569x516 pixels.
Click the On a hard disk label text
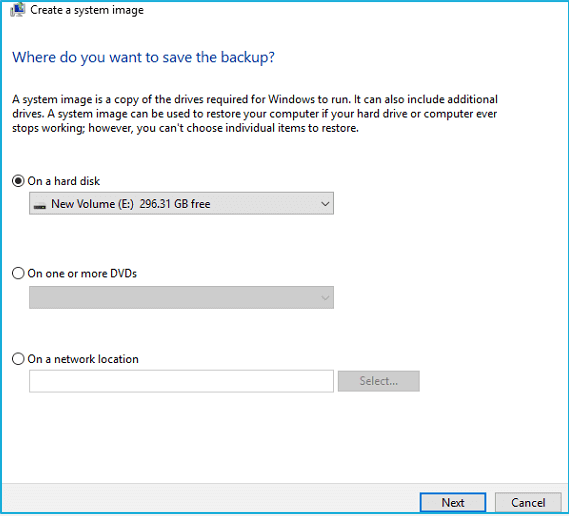pos(64,181)
